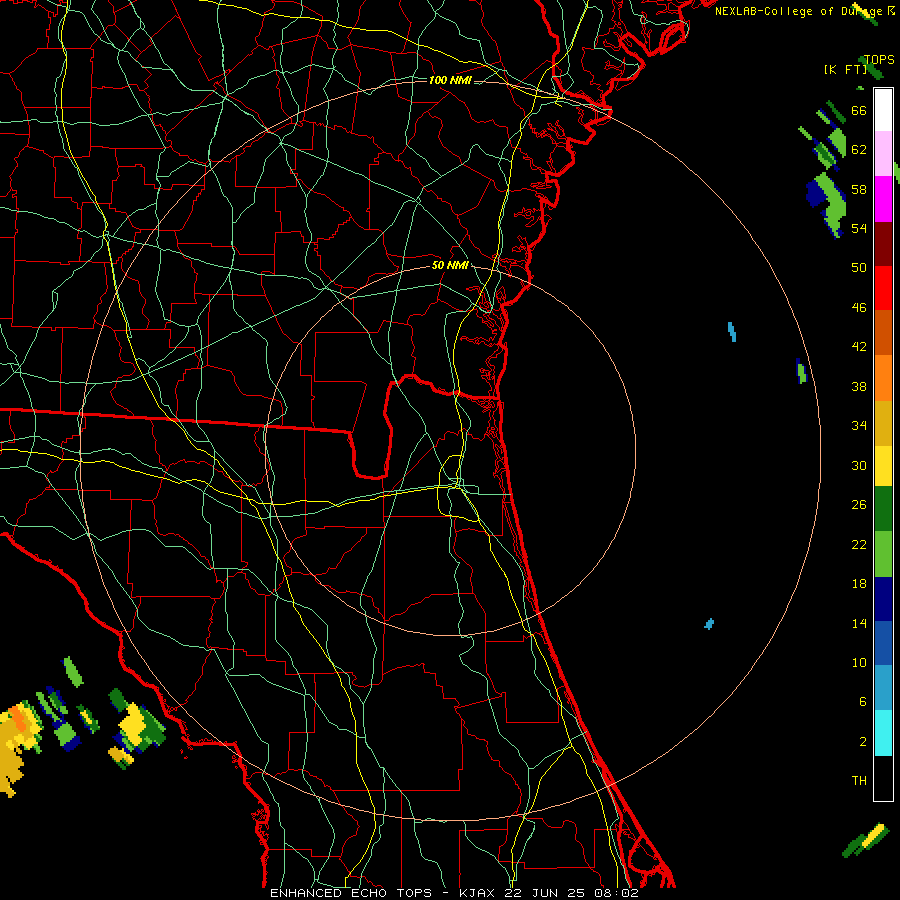Click the "6" legend value

862,701
